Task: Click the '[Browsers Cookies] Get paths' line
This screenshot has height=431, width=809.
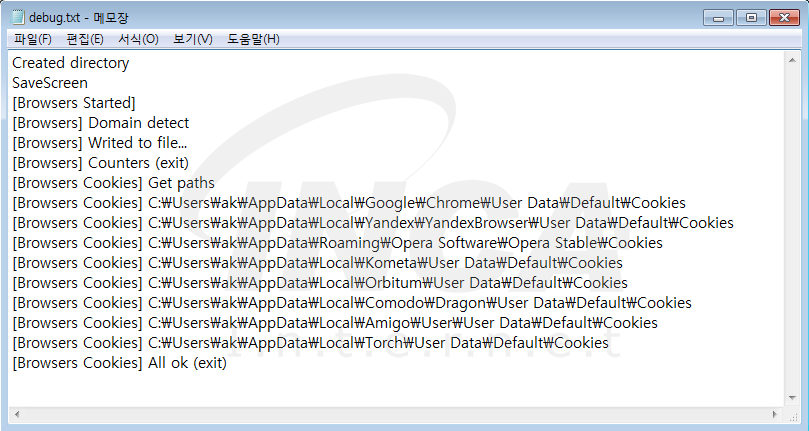Action: click(x=114, y=183)
